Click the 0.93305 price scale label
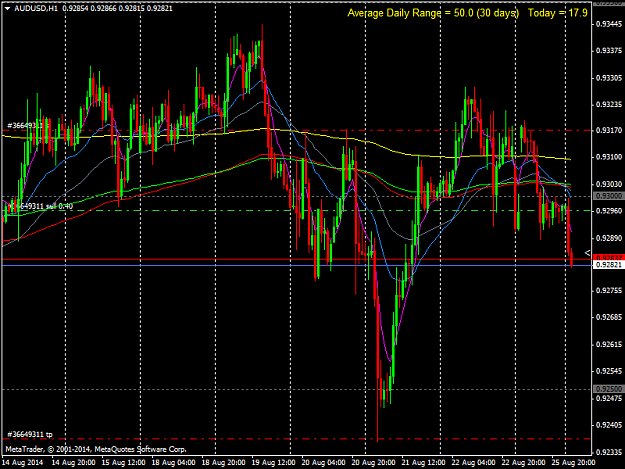 pos(609,78)
